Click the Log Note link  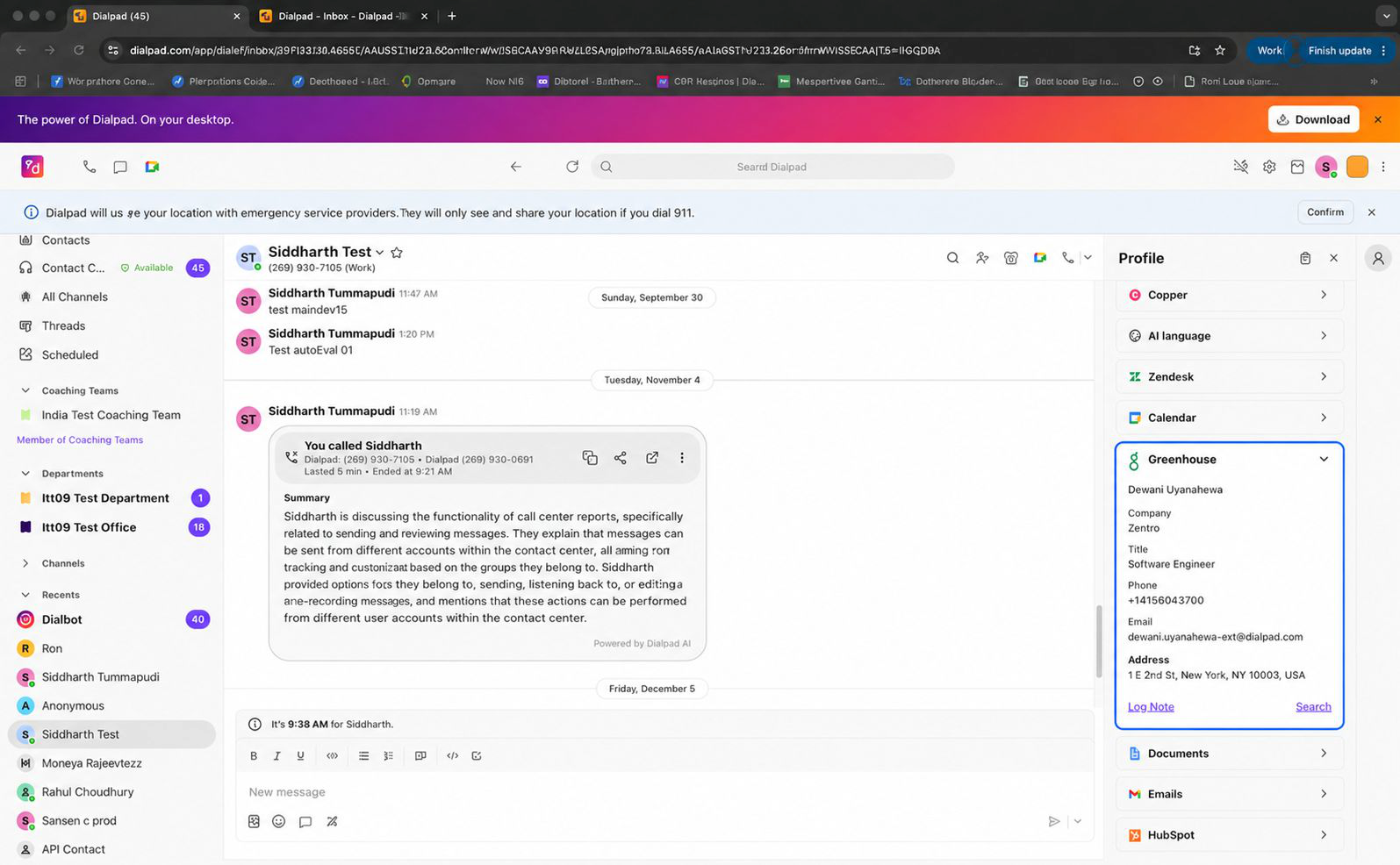pos(1151,706)
